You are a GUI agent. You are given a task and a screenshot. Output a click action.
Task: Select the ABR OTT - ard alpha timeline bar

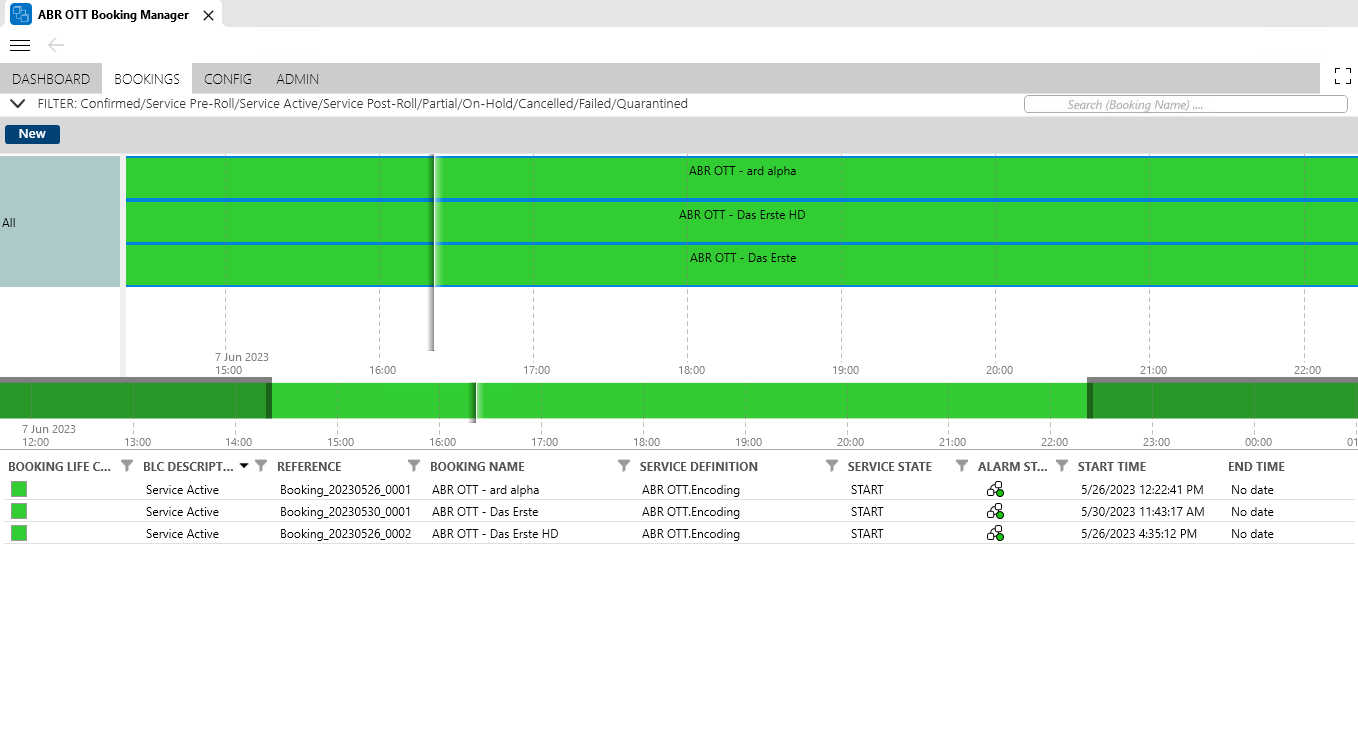[x=742, y=177]
